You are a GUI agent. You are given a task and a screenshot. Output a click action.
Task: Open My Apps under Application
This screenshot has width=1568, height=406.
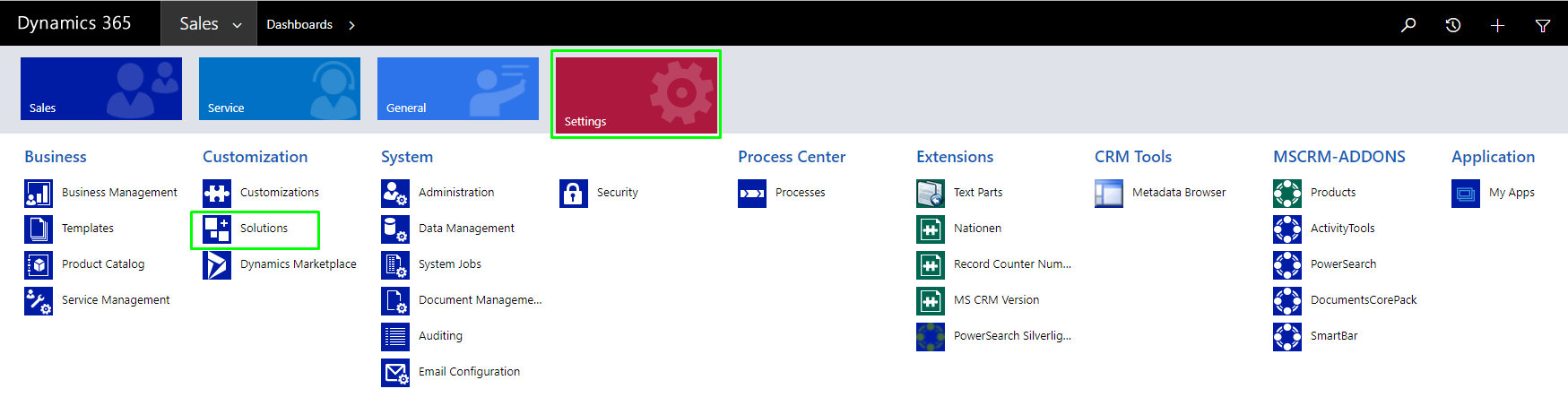point(1512,193)
